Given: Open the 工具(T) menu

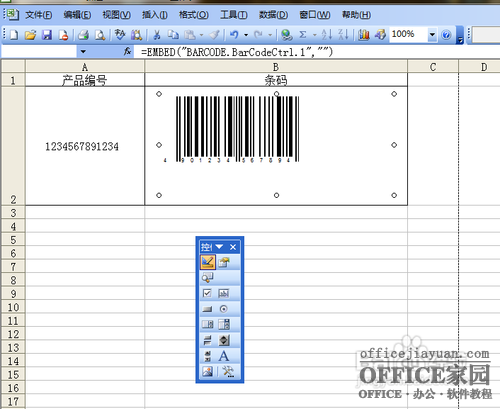Looking at the screenshot, I should (x=234, y=15).
